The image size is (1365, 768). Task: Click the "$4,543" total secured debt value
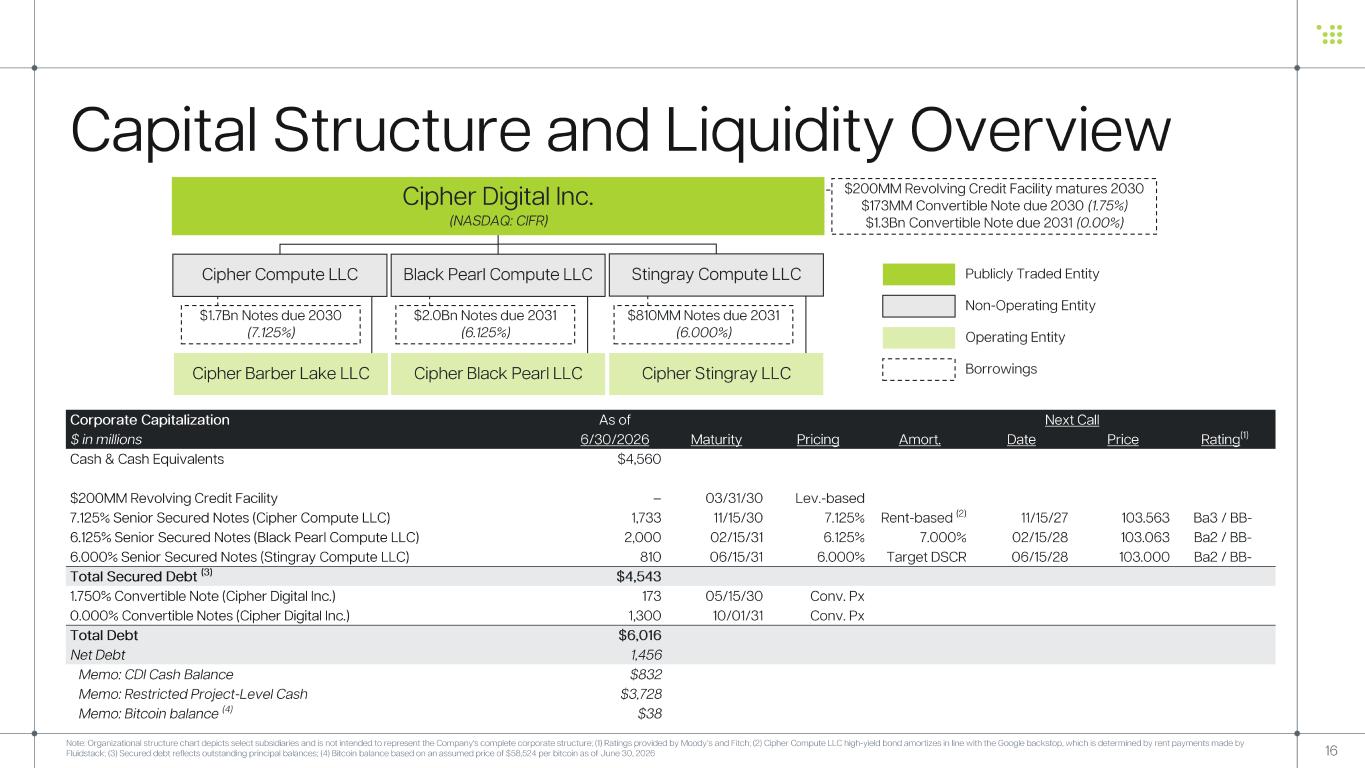[641, 575]
